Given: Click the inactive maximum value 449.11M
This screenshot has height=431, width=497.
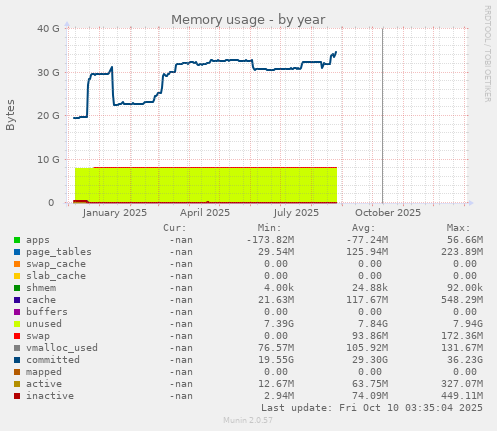Looking at the screenshot, I should [x=462, y=396].
